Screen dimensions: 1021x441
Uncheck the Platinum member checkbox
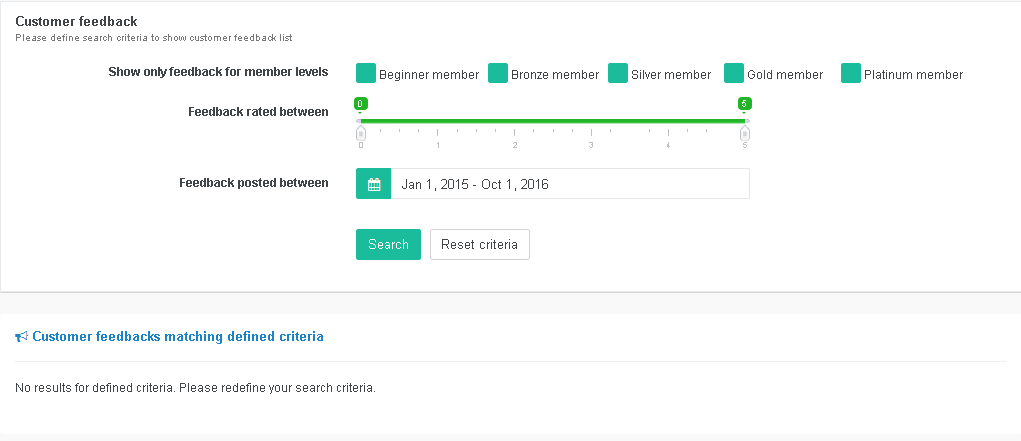[x=851, y=74]
